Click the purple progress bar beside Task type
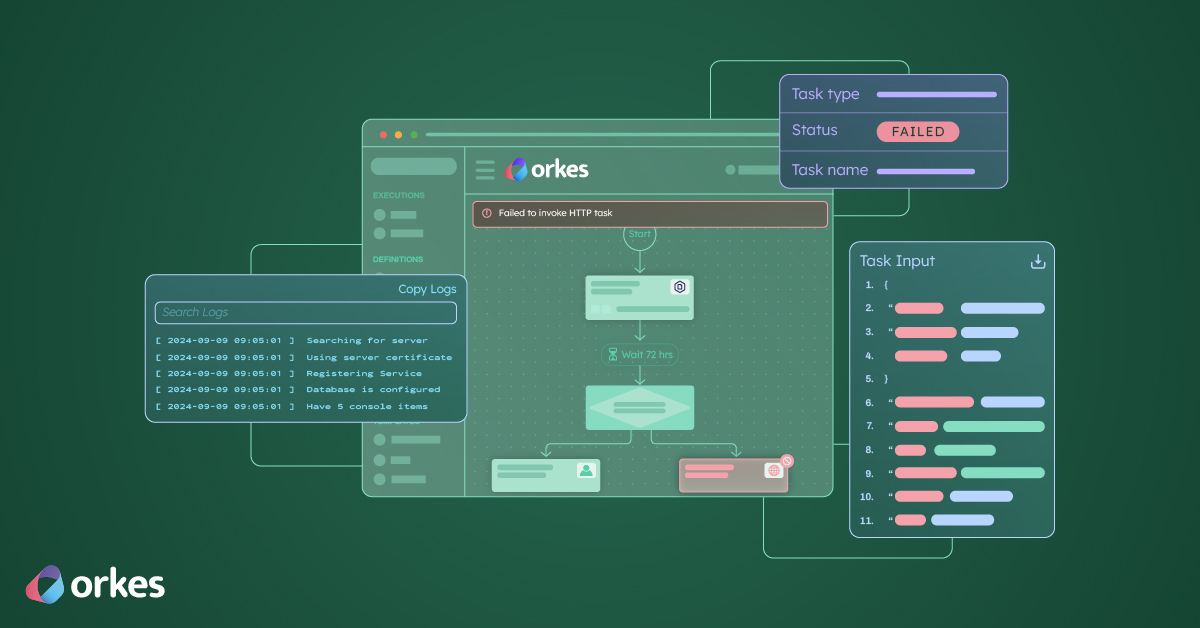 pos(936,94)
